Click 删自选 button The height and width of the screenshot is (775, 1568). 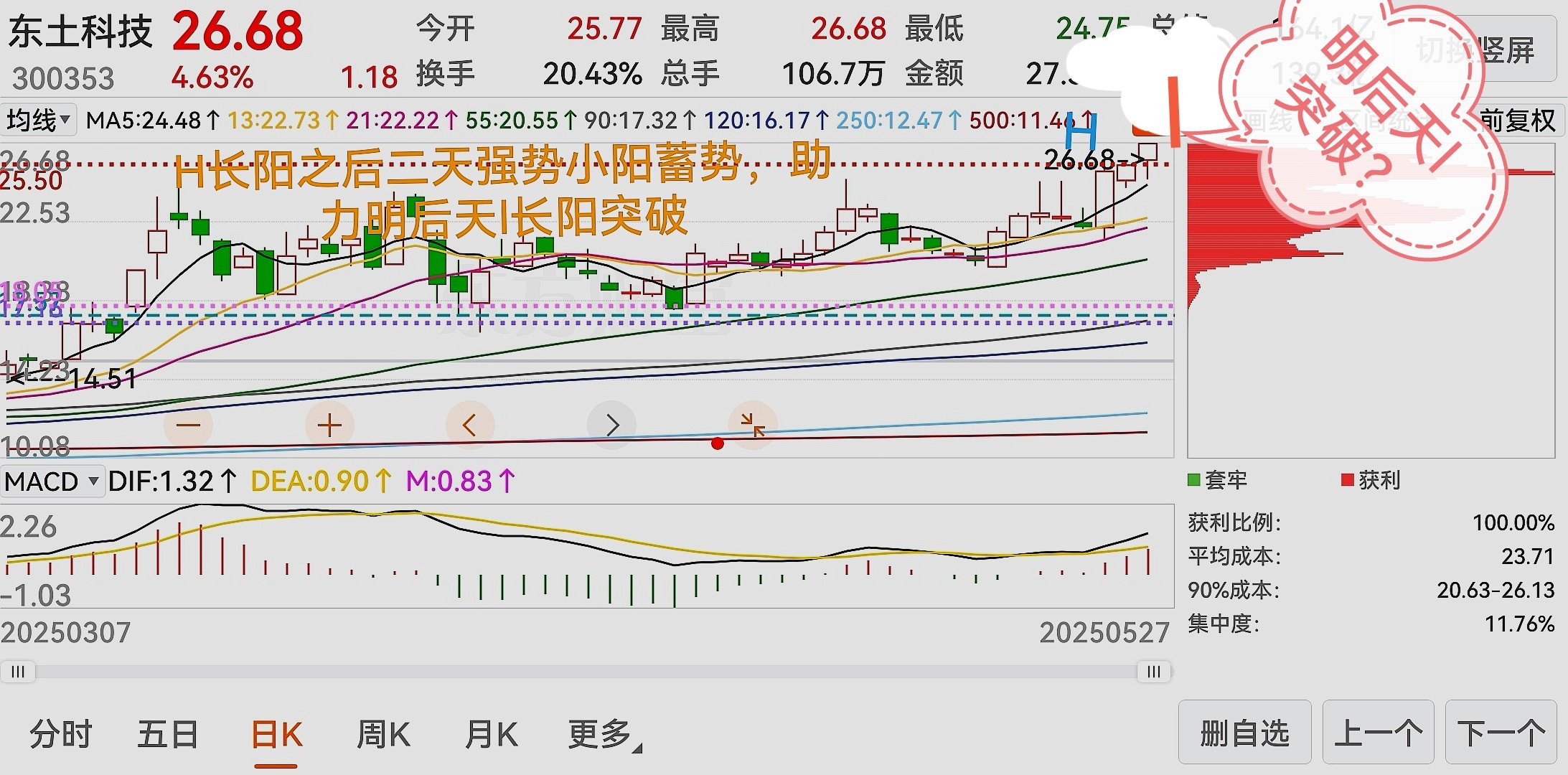(x=1245, y=733)
